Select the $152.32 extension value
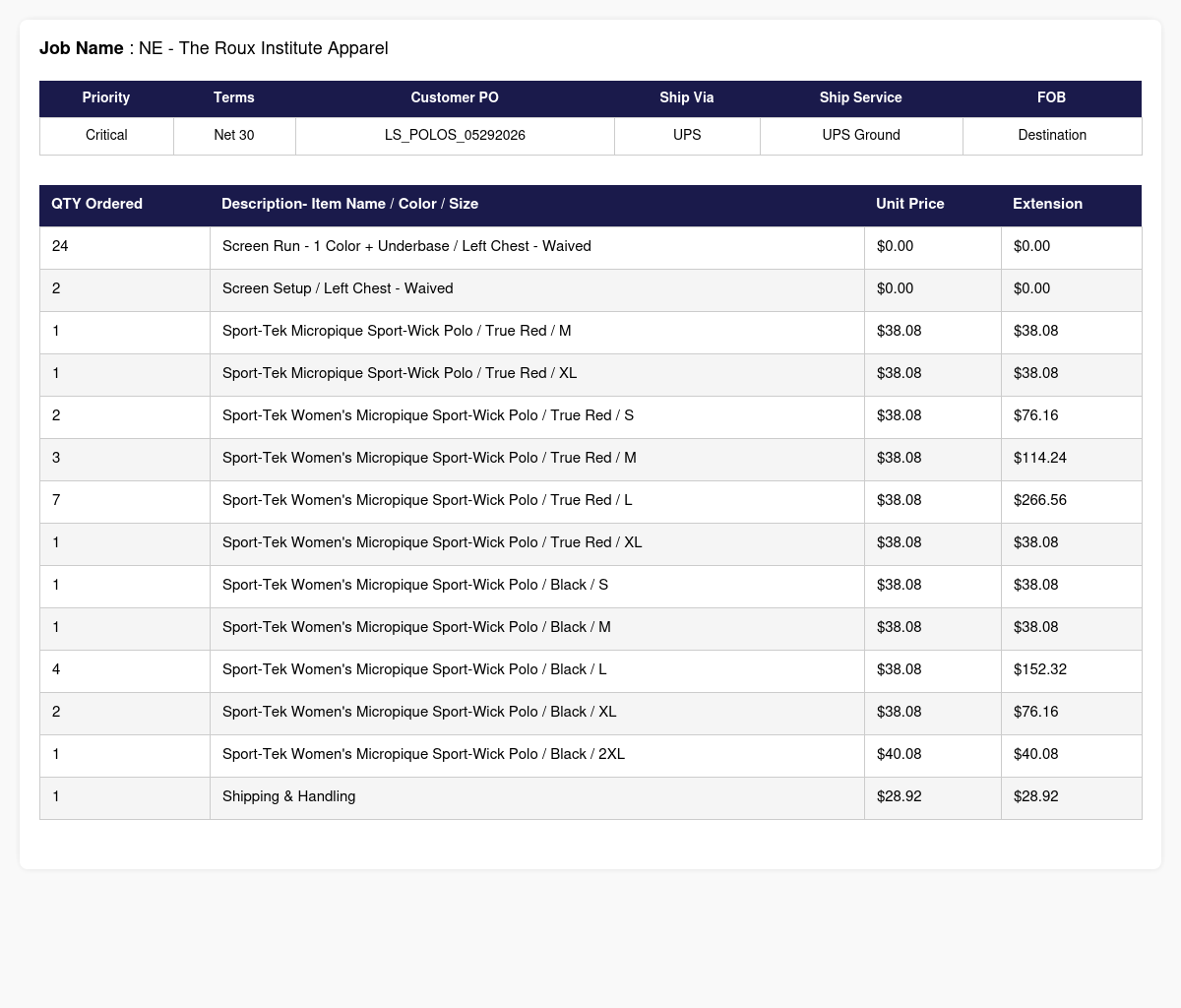This screenshot has height=1008, width=1181. tap(1040, 669)
